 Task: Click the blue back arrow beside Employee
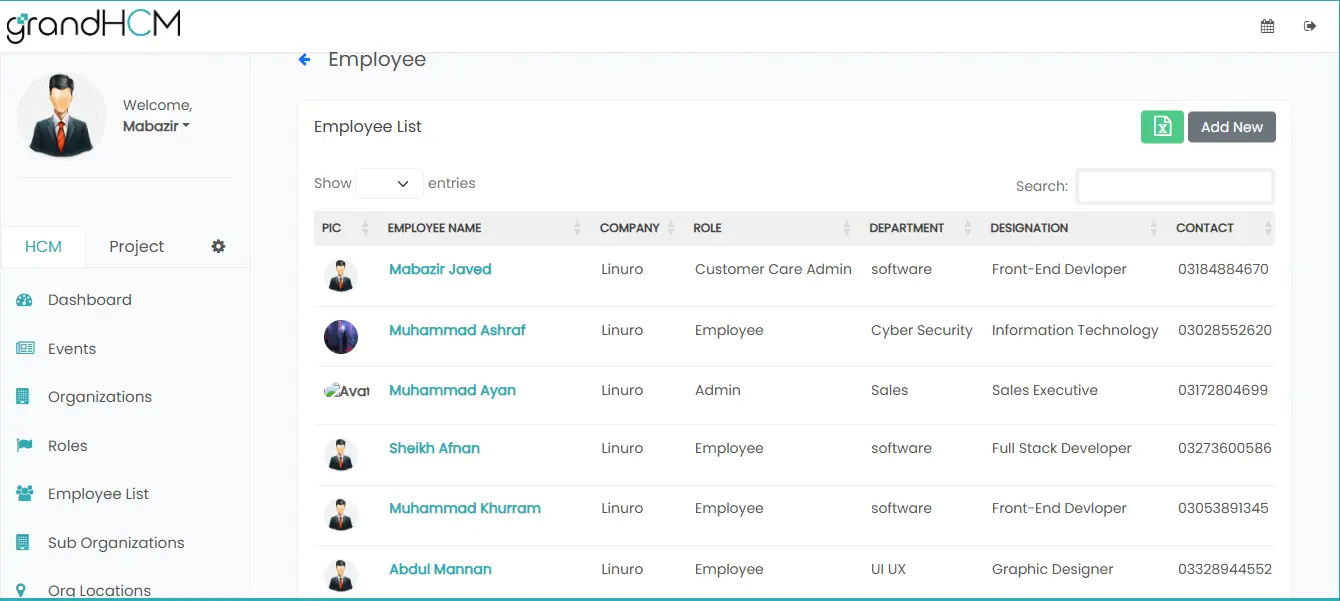304,60
